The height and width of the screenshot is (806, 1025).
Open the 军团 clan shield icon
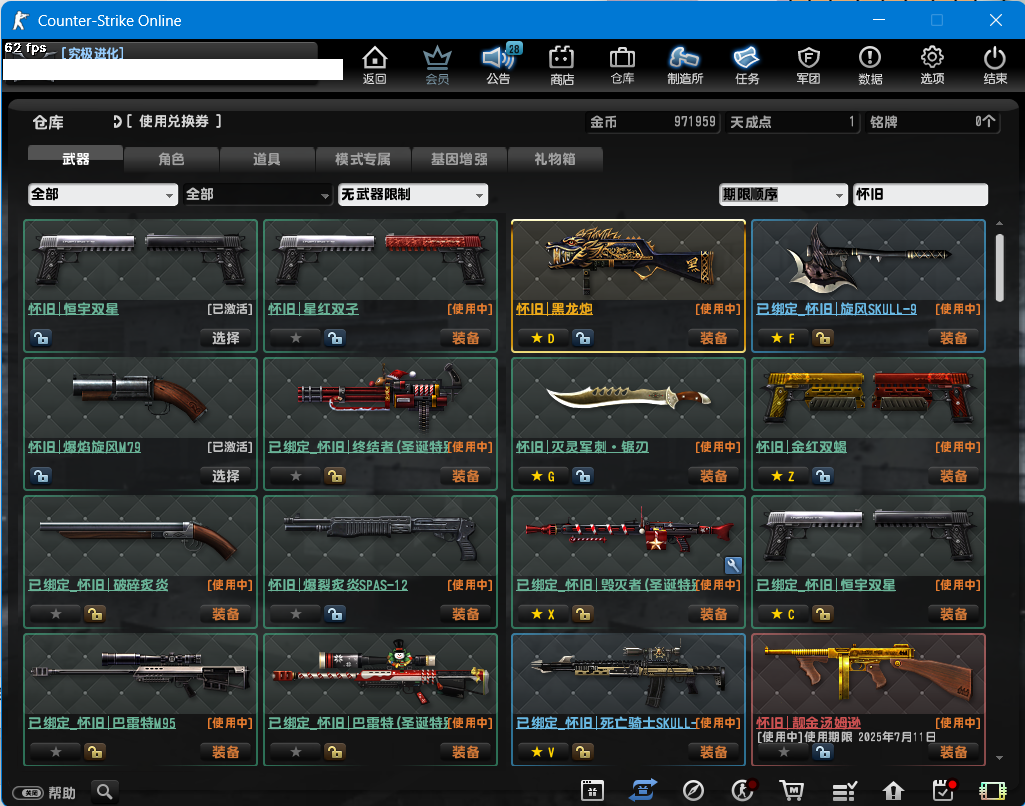click(809, 65)
